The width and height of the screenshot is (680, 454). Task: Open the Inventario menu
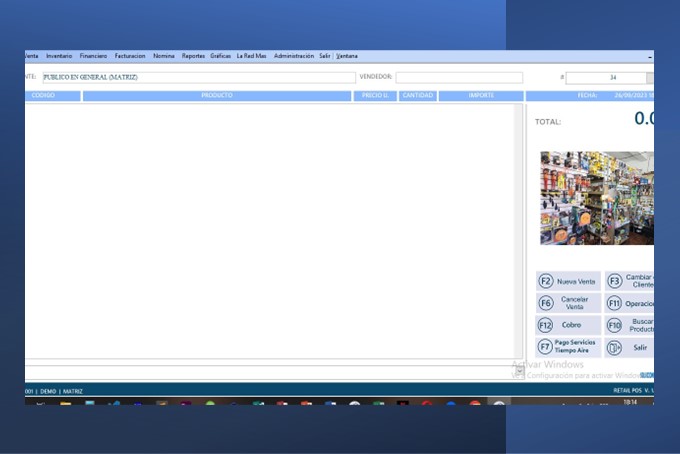point(59,56)
